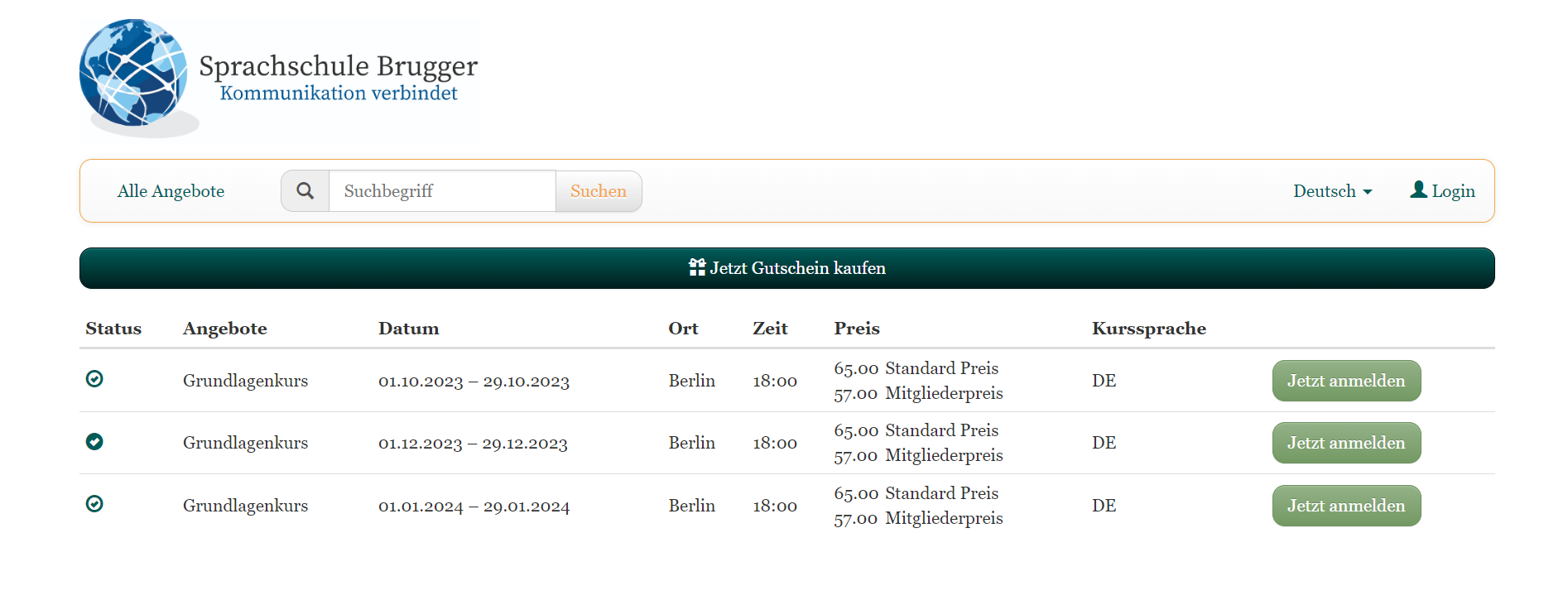Select the Grundlagenkurs in the last row
The image size is (1568, 605).
click(x=245, y=506)
